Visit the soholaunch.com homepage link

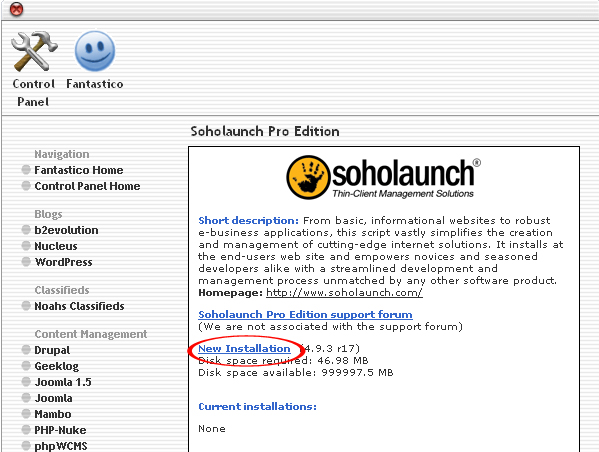(x=344, y=293)
